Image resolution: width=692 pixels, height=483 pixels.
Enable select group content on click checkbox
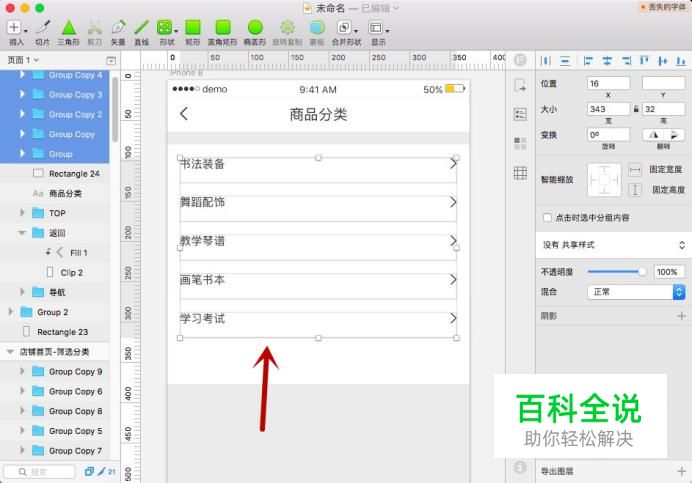pyautogui.click(x=547, y=217)
